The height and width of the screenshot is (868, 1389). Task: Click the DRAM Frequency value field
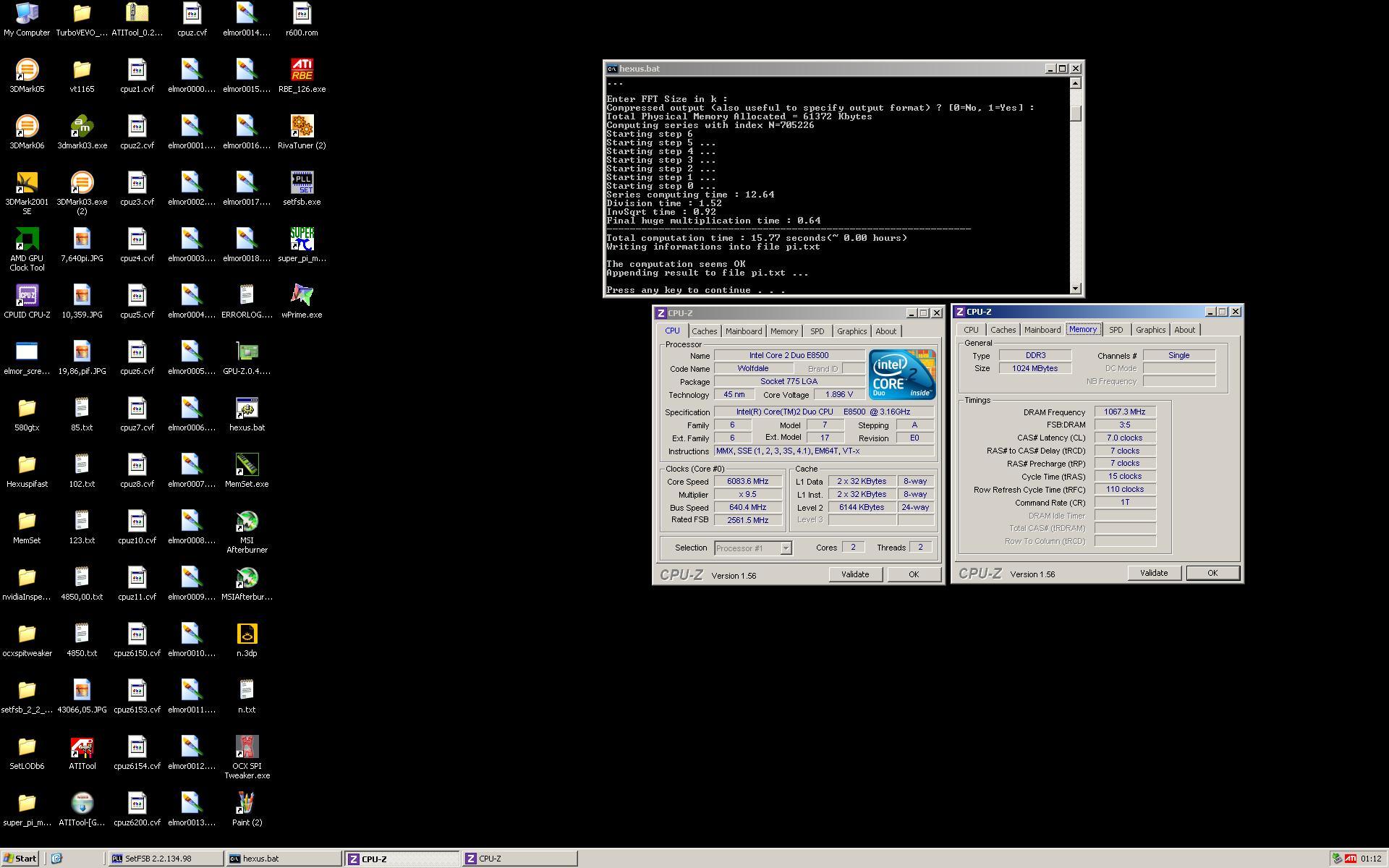click(1125, 412)
